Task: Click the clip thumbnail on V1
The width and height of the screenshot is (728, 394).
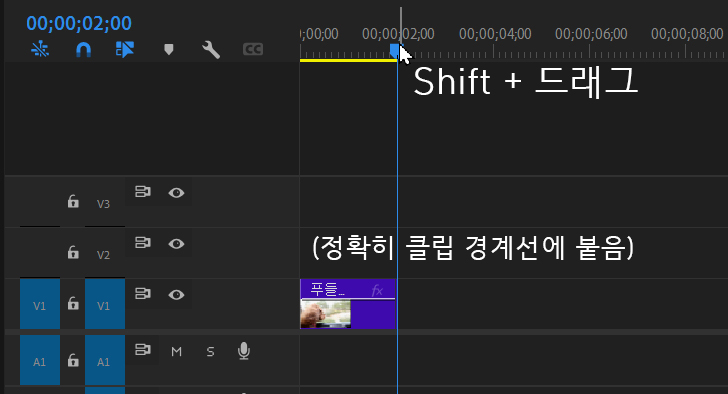Action: coord(325,314)
